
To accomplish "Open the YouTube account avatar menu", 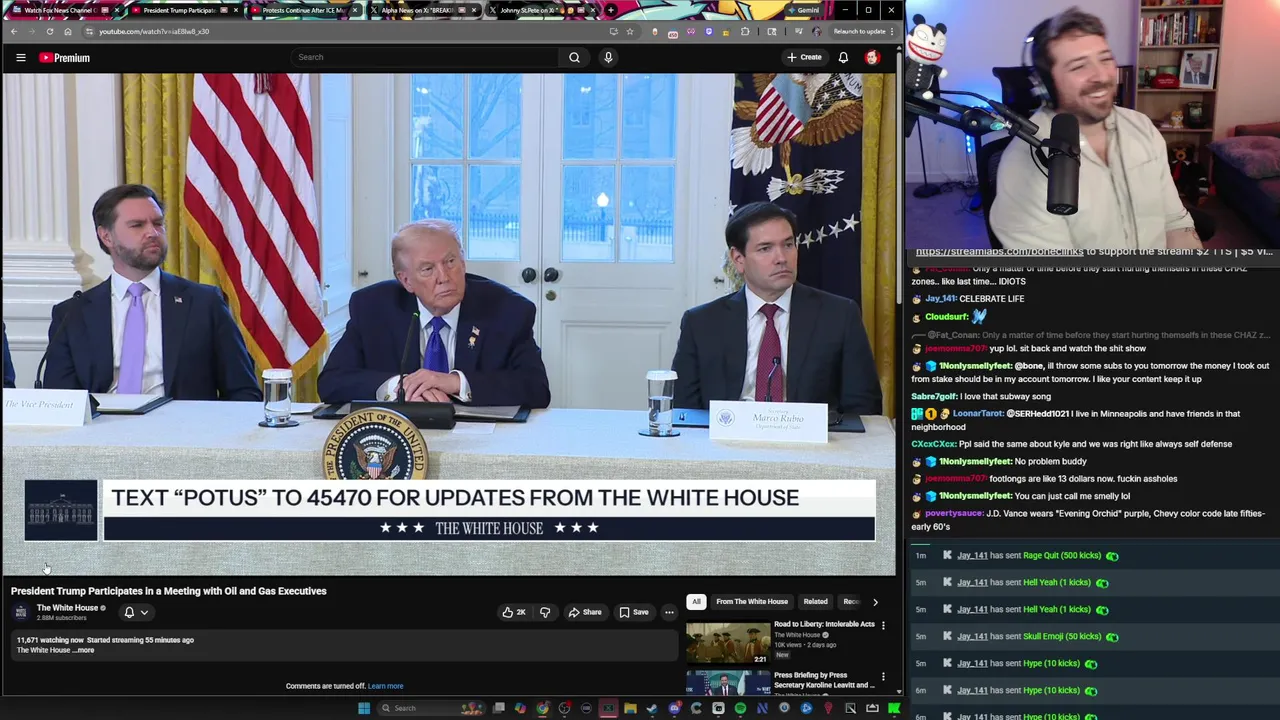I will (872, 57).
